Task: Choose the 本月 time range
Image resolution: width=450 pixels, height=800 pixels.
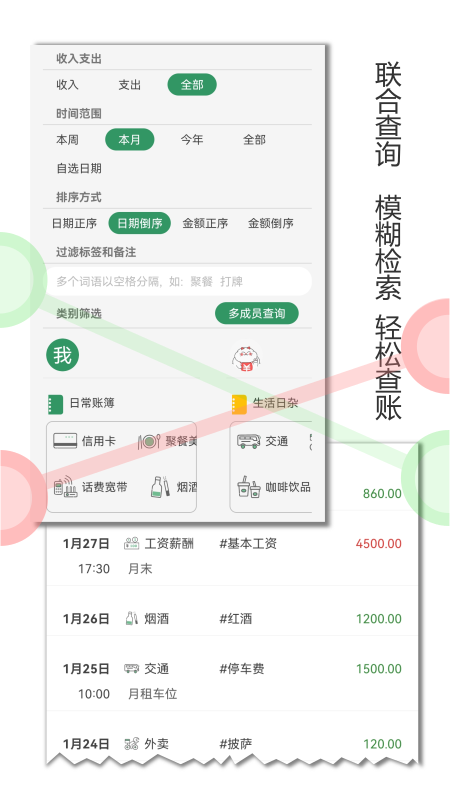Action: tap(130, 139)
